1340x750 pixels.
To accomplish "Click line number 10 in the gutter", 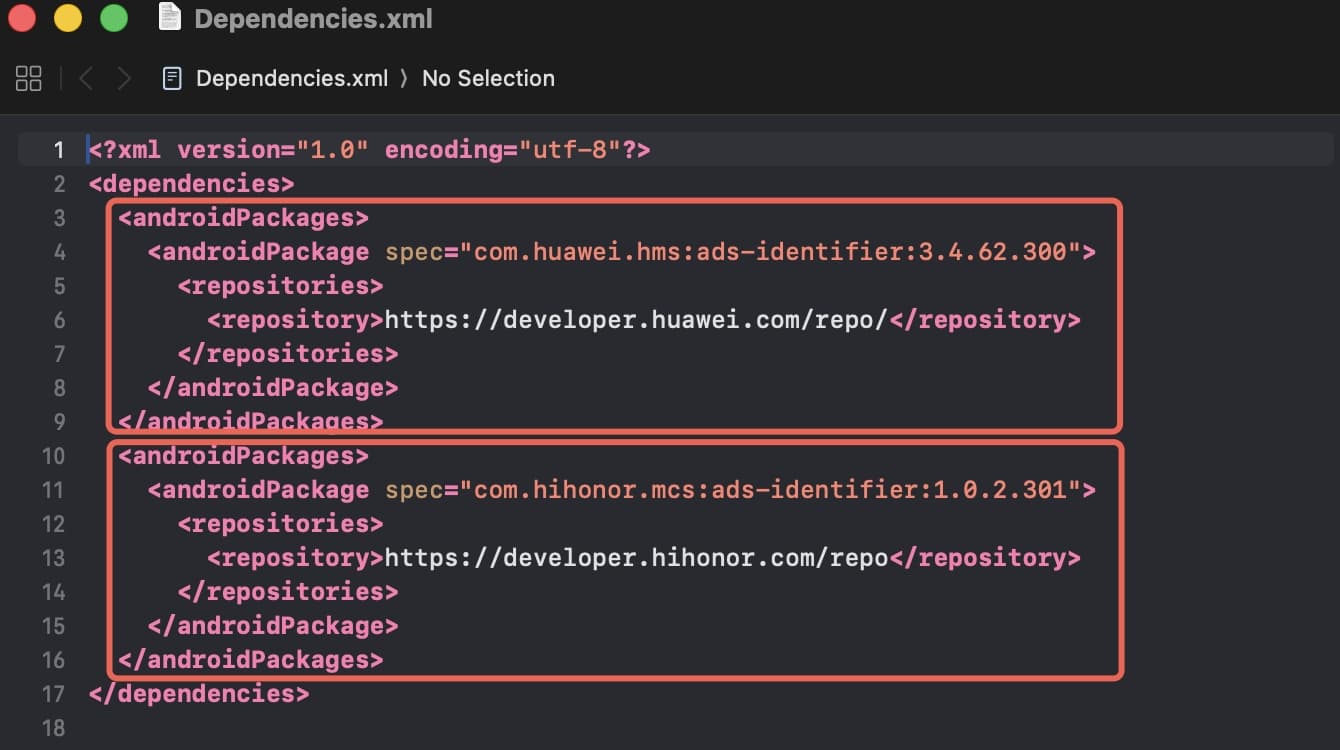I will [x=54, y=456].
